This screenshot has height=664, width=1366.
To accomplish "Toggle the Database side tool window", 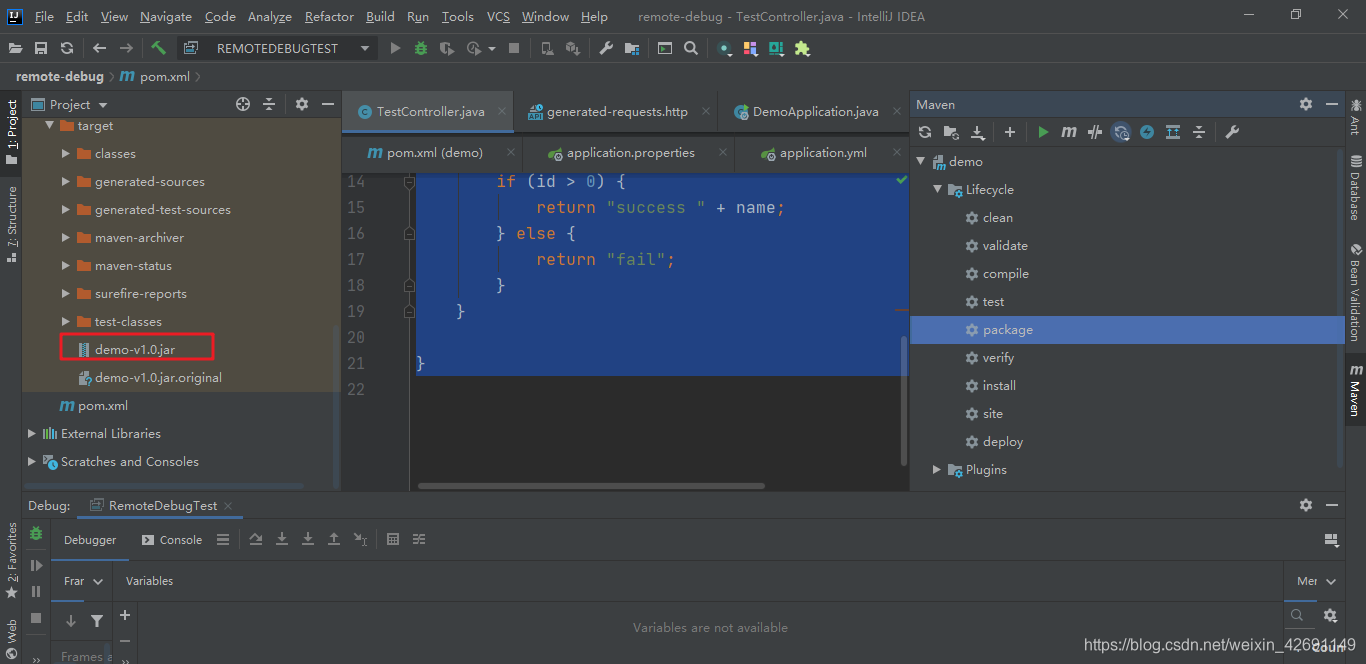I will [1355, 188].
